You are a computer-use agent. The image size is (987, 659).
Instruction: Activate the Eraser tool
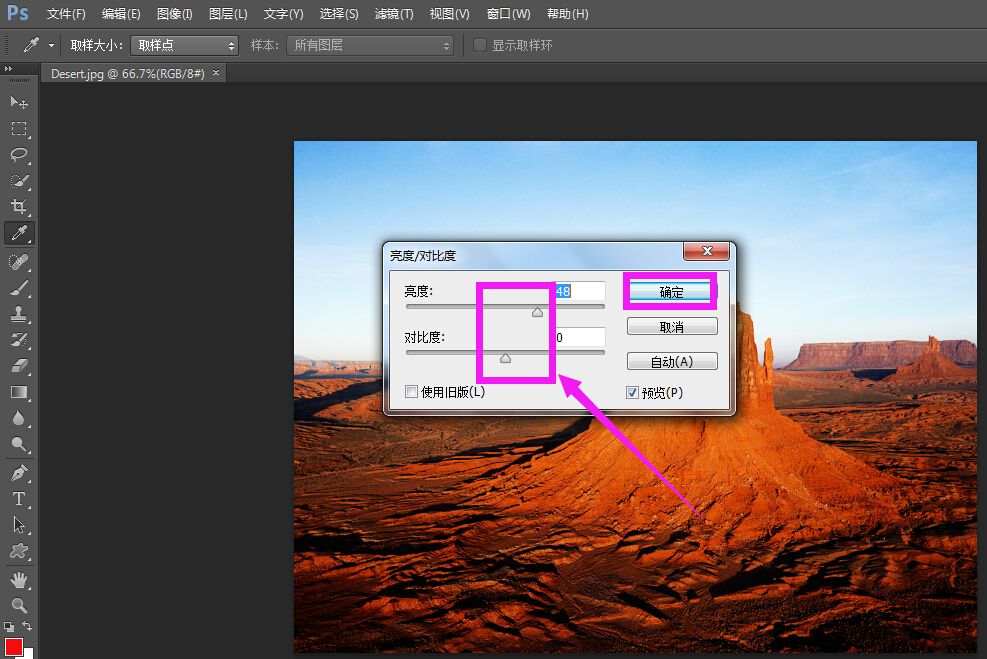[19, 366]
